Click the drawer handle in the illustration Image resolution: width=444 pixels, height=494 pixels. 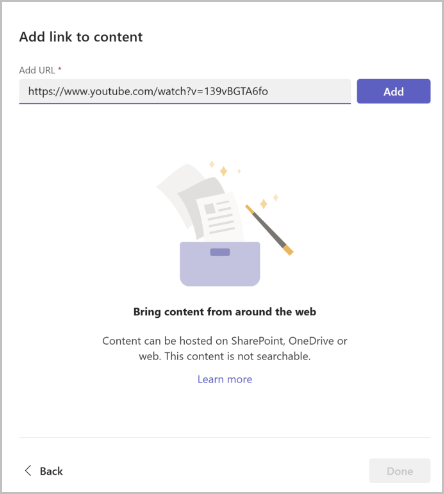click(220, 252)
